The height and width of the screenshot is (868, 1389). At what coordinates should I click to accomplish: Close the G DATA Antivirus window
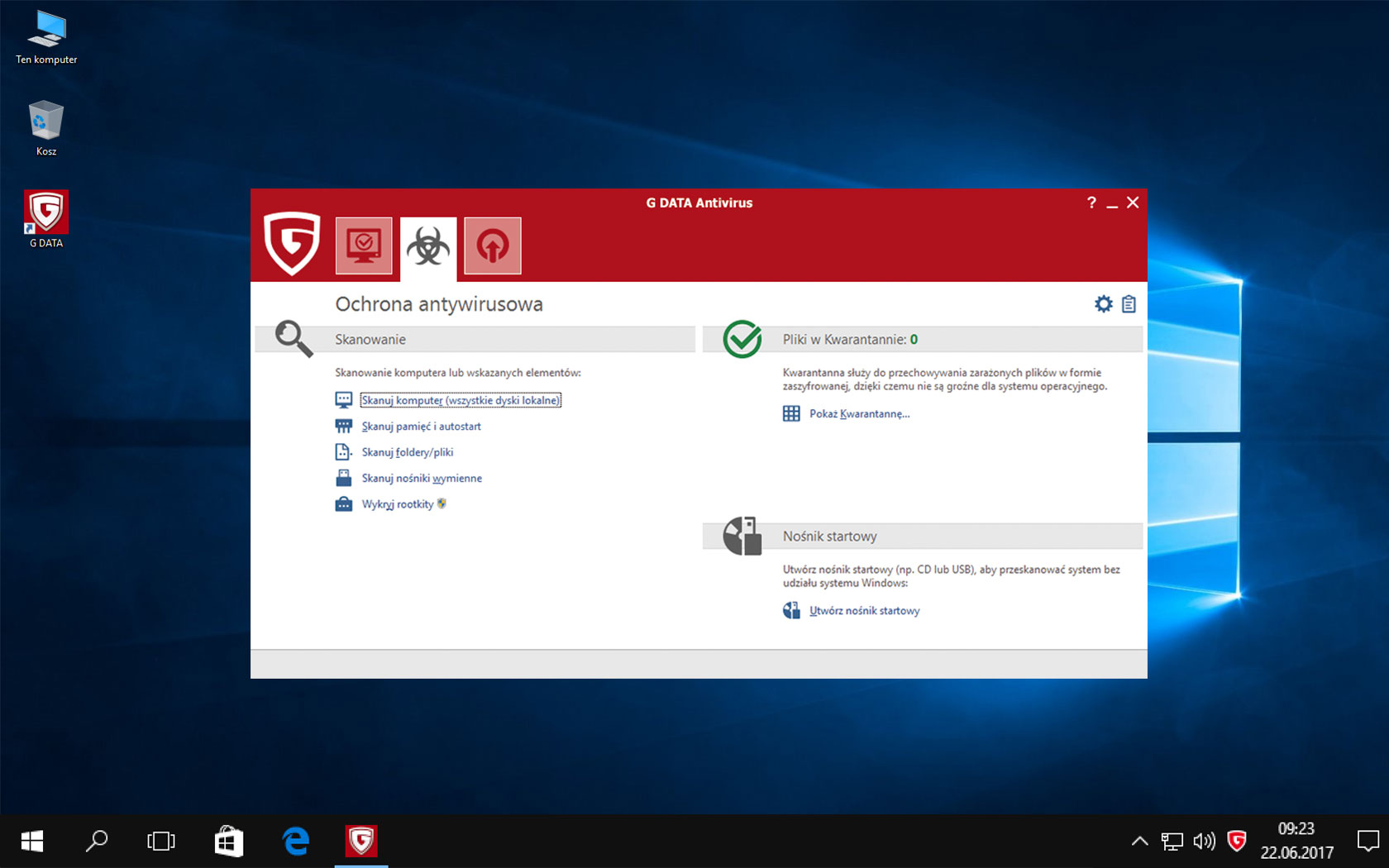pyautogui.click(x=1133, y=203)
